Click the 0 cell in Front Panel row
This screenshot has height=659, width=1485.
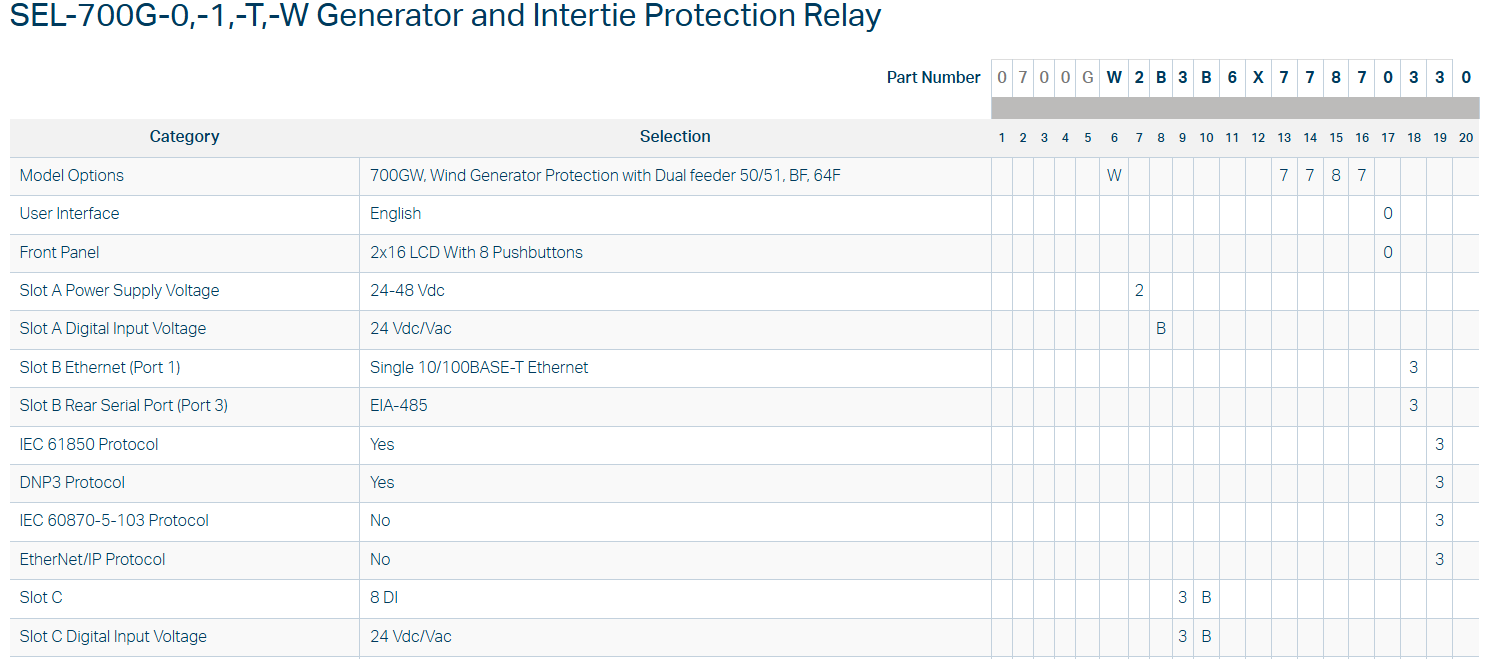click(1388, 252)
